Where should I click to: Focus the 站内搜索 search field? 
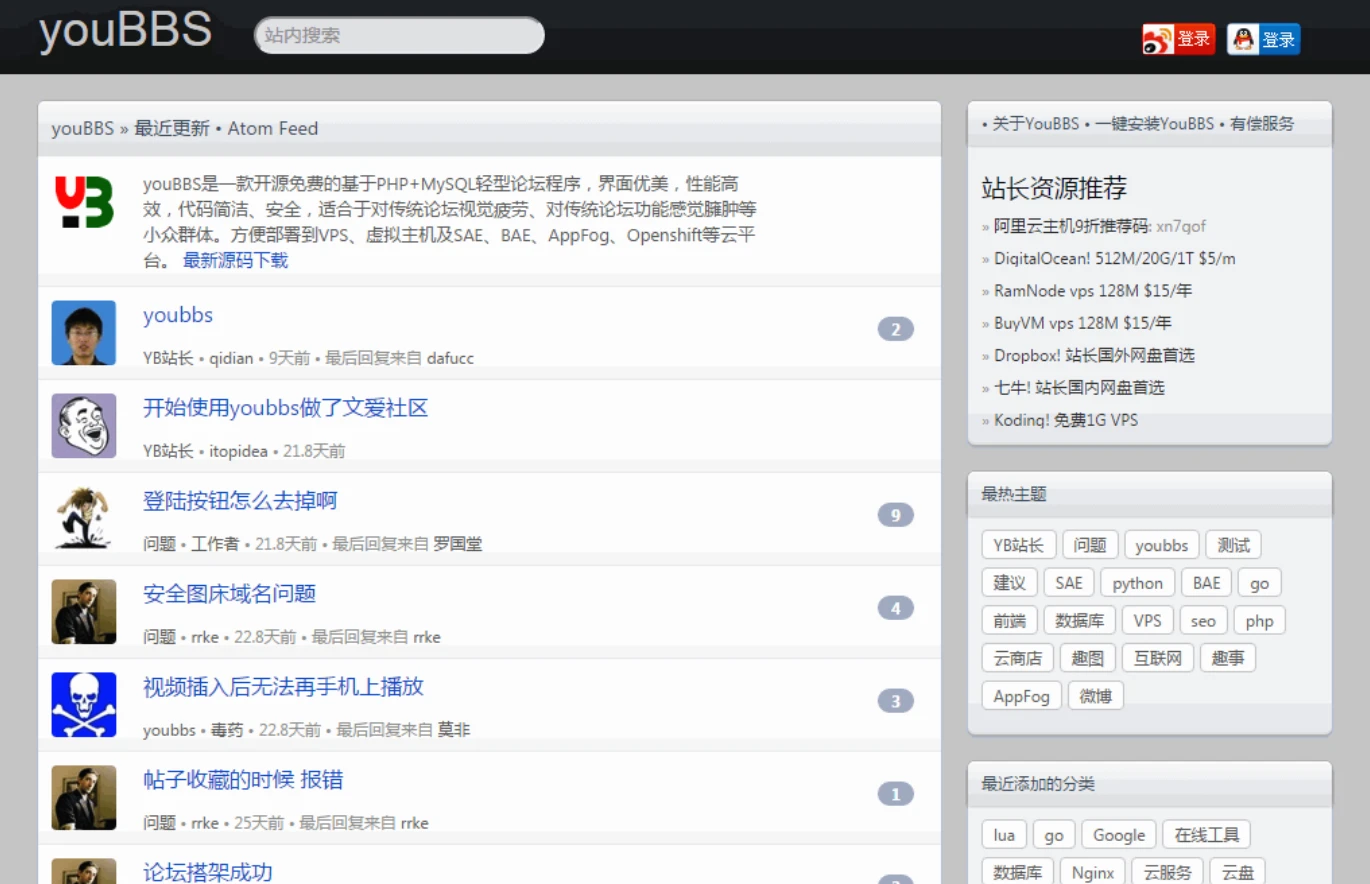pos(399,35)
